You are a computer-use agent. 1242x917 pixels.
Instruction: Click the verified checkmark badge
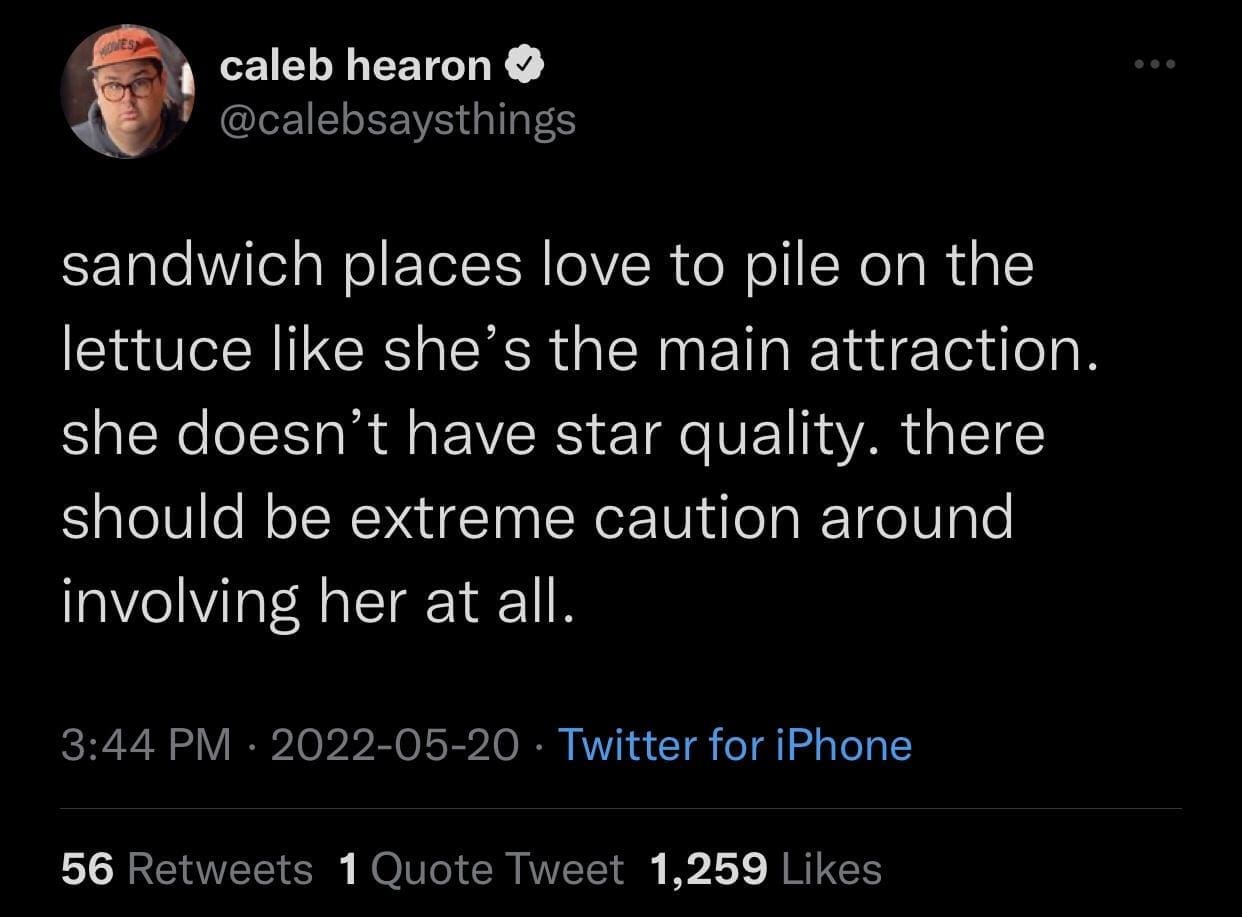click(x=526, y=67)
